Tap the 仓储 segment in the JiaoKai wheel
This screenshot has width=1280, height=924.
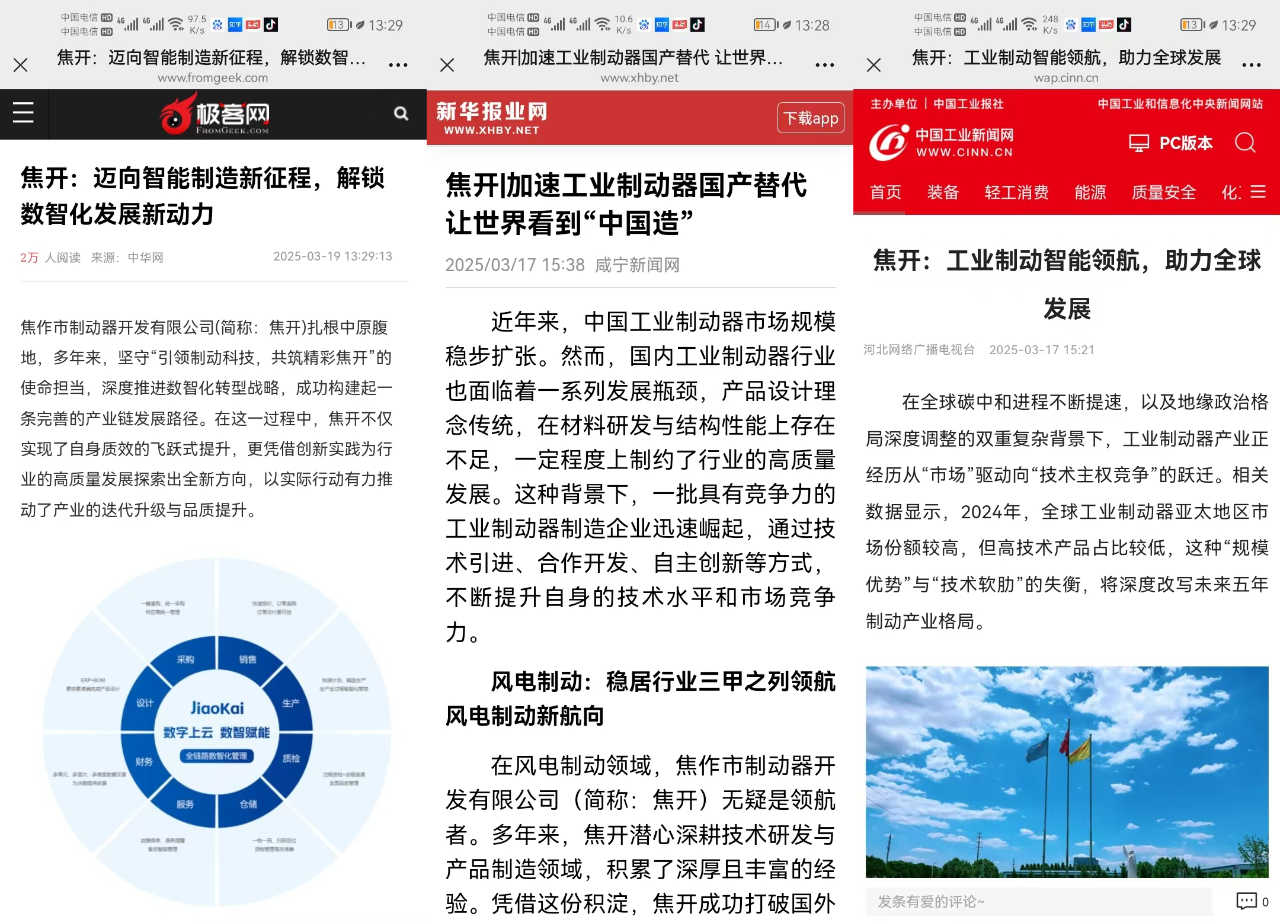click(x=247, y=804)
